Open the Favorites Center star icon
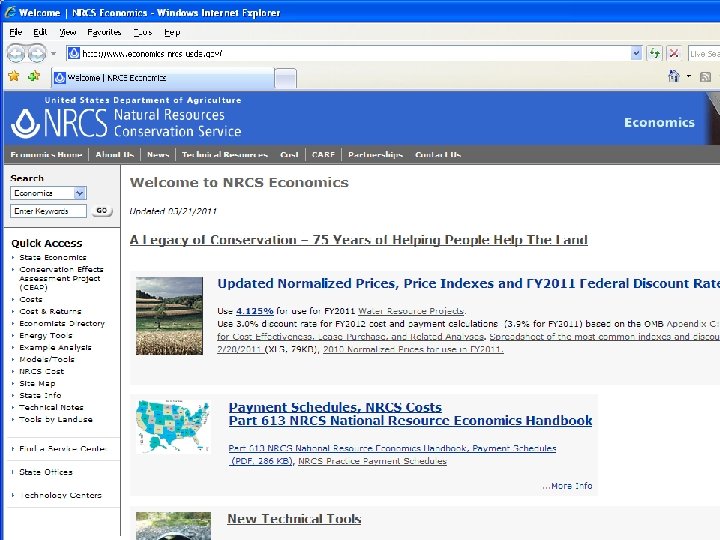The image size is (720, 540). (14, 76)
